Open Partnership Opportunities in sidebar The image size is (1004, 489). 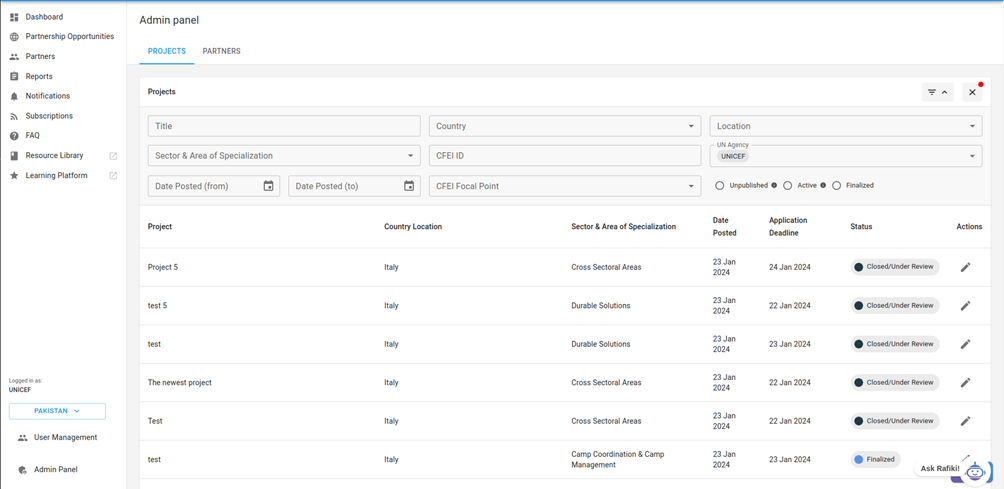click(69, 37)
